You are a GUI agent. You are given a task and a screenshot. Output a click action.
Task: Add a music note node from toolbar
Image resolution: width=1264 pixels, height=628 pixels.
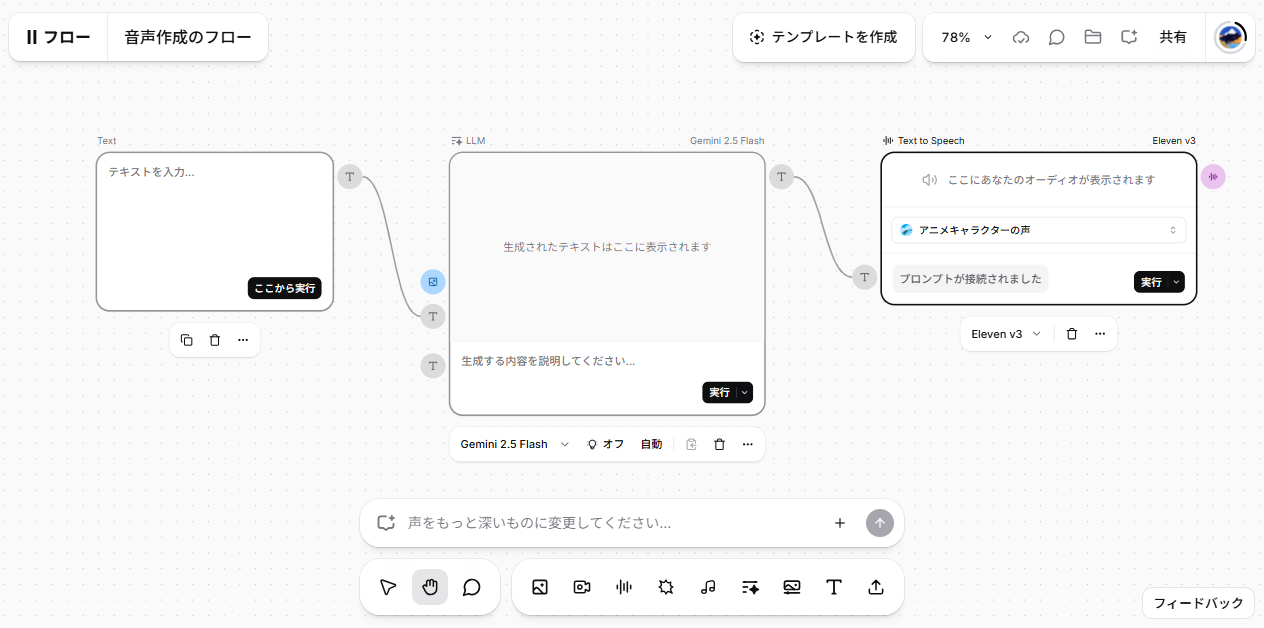coord(708,587)
